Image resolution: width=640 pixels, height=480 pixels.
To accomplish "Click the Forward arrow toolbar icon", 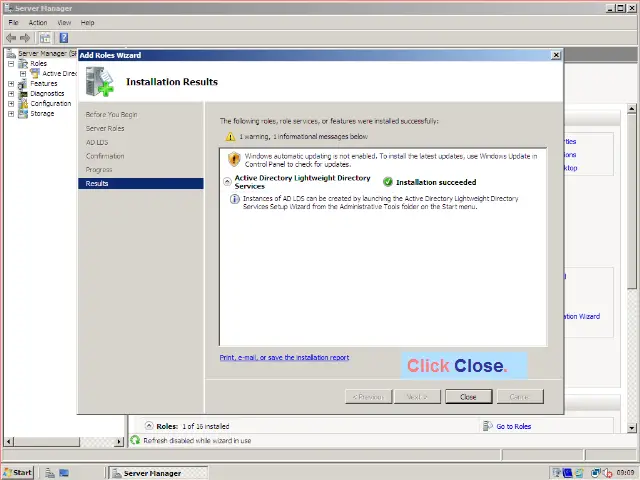I will tap(25, 38).
